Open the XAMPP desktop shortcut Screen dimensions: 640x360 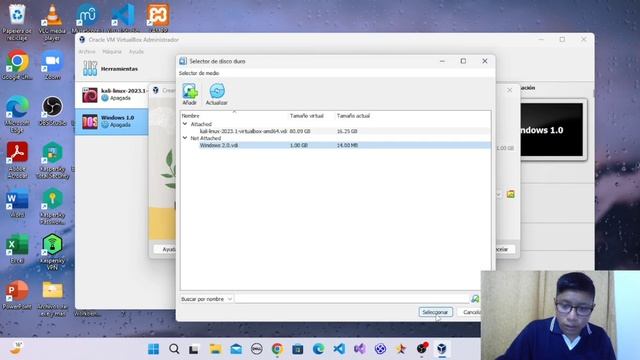[x=158, y=18]
